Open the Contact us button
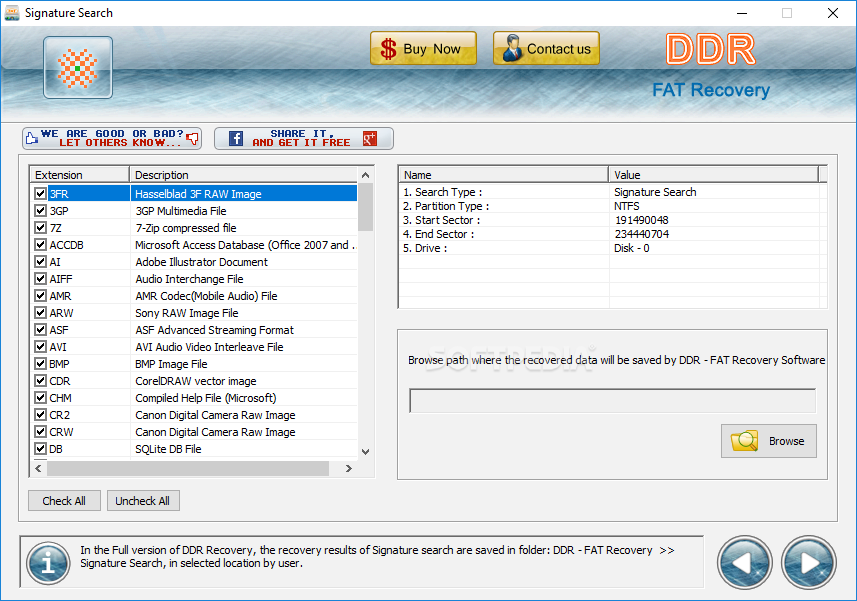The image size is (857, 601). pos(546,49)
